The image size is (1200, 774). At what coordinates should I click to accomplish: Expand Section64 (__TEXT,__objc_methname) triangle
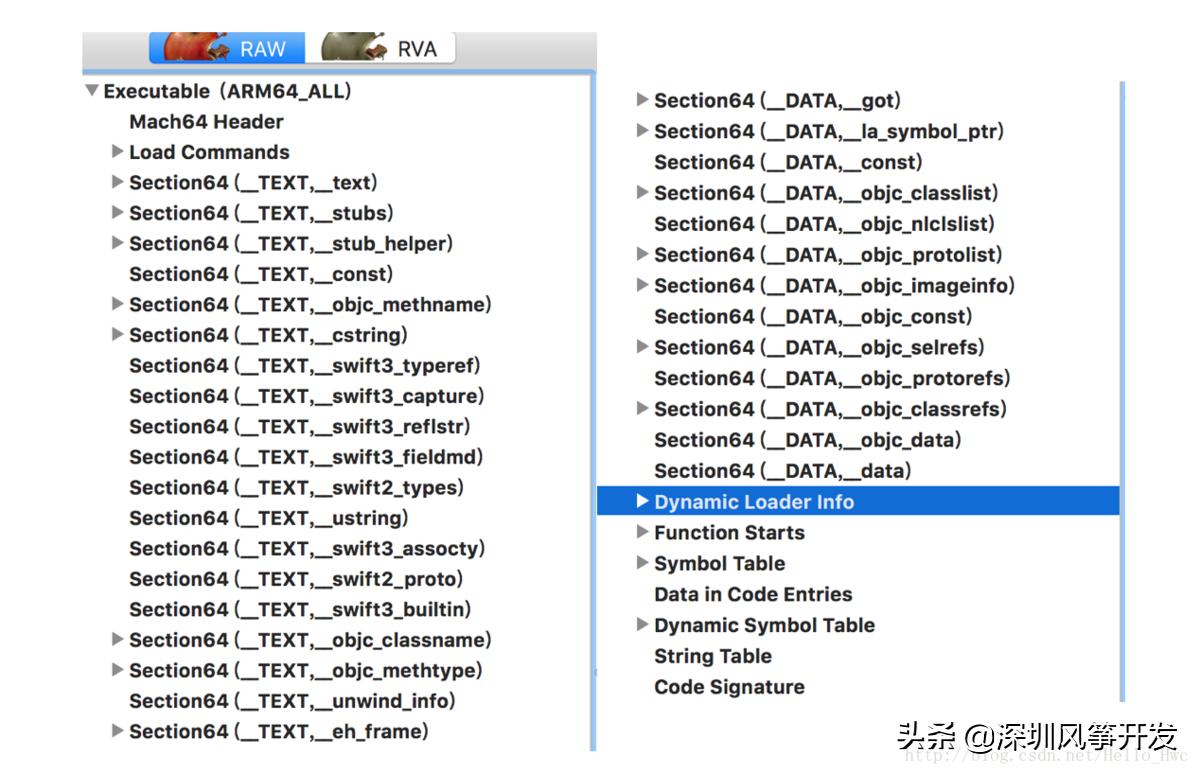[117, 305]
